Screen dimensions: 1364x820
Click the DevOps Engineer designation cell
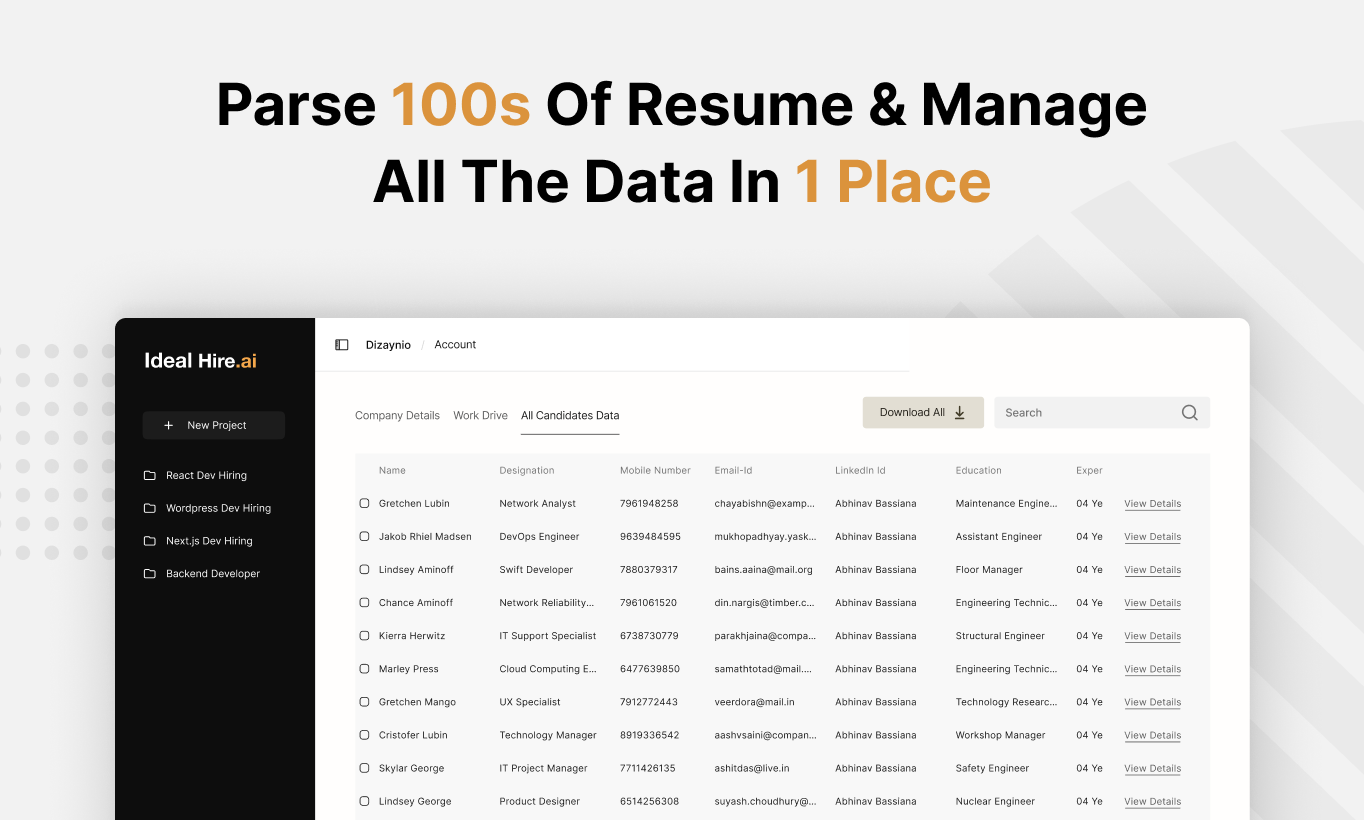coord(540,537)
